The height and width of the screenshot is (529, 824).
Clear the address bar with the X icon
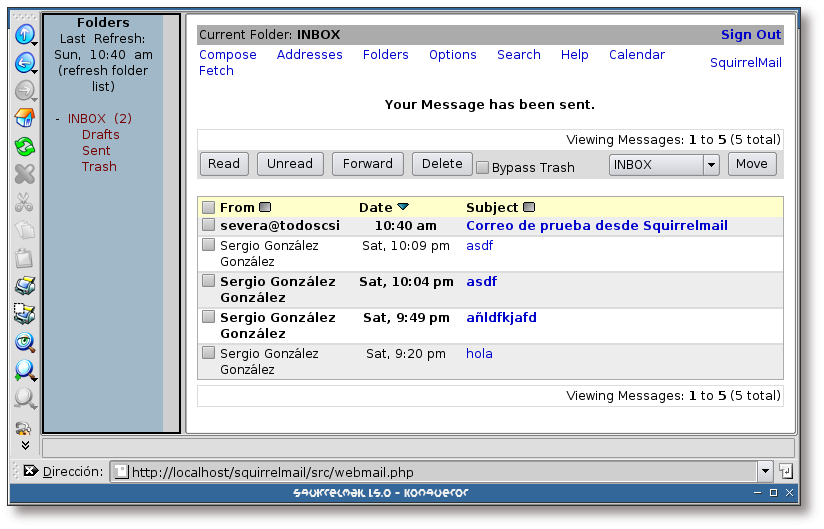click(30, 471)
